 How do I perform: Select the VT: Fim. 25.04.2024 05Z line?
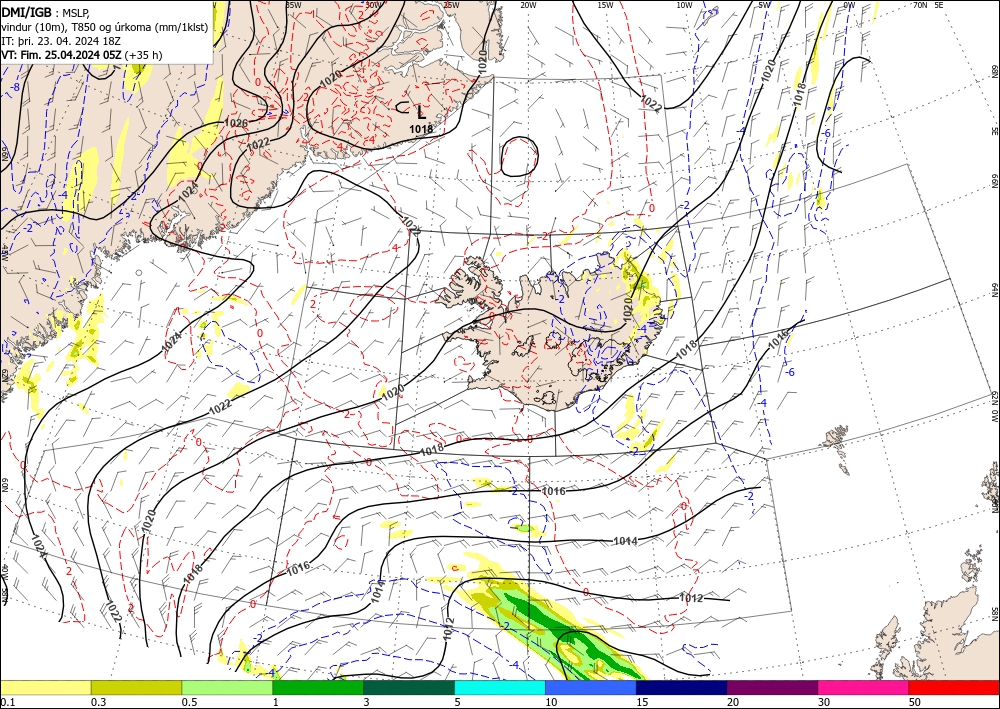coord(82,55)
